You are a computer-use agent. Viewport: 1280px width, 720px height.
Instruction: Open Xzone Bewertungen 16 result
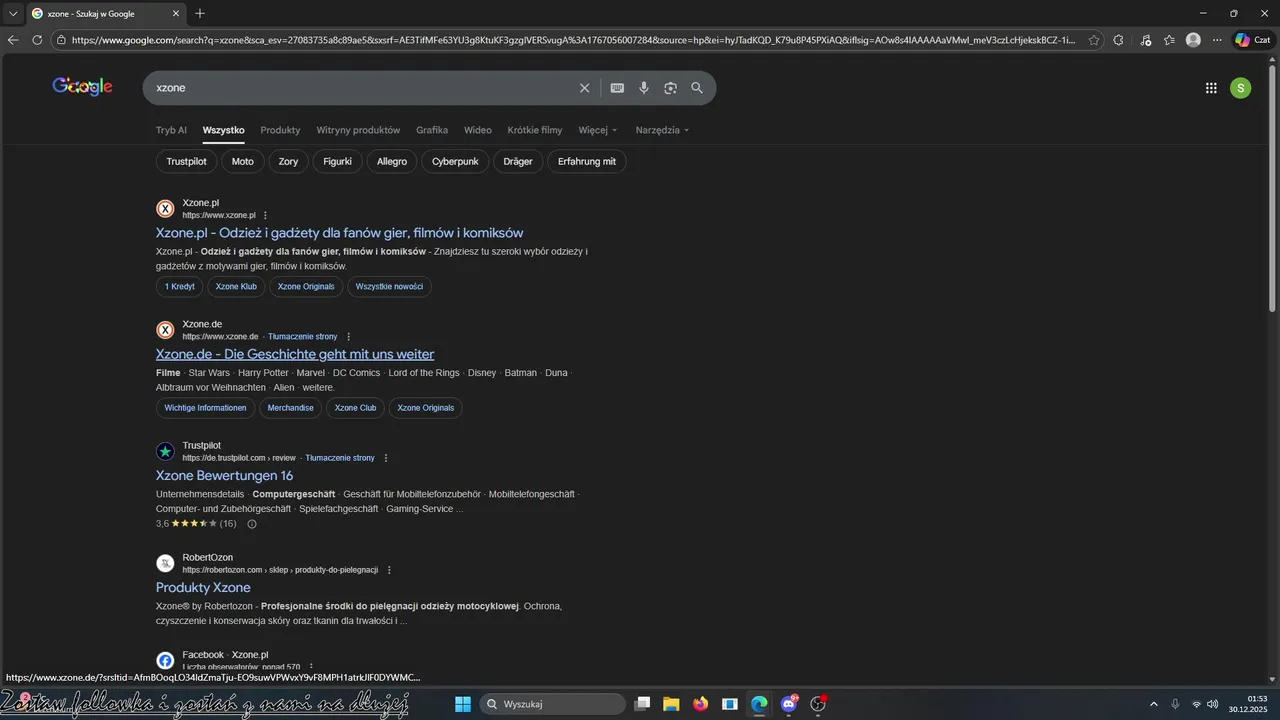click(224, 476)
